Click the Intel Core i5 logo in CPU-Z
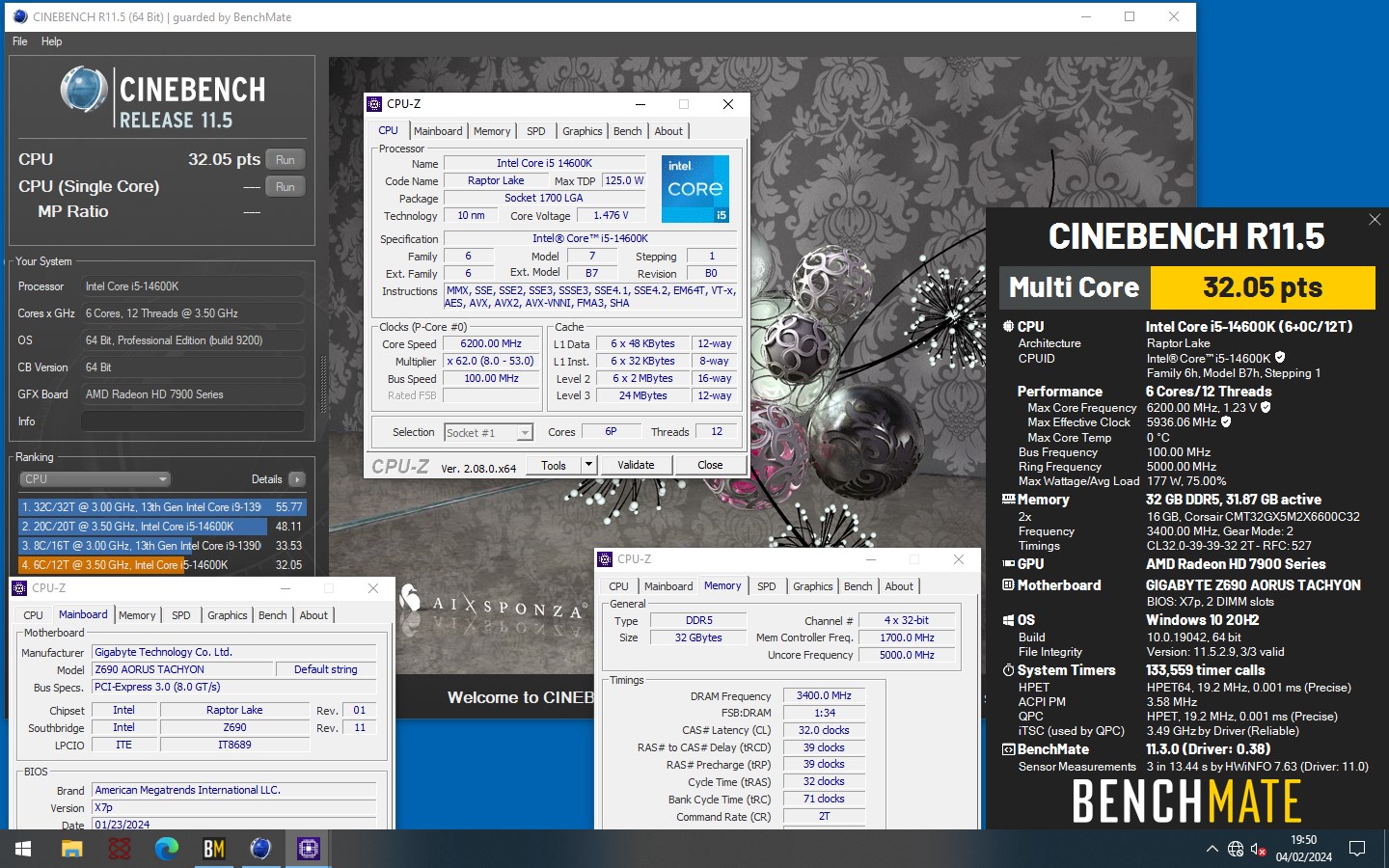 [x=695, y=189]
